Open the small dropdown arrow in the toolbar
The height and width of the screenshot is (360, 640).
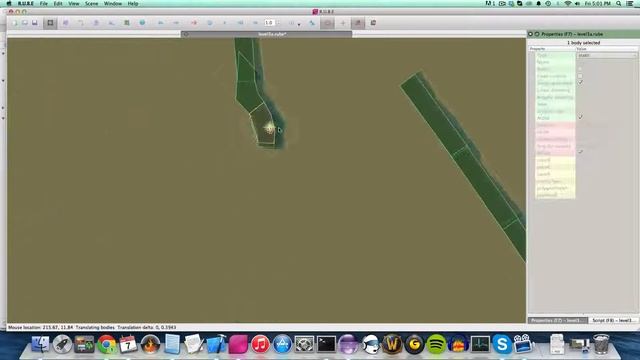tap(299, 25)
